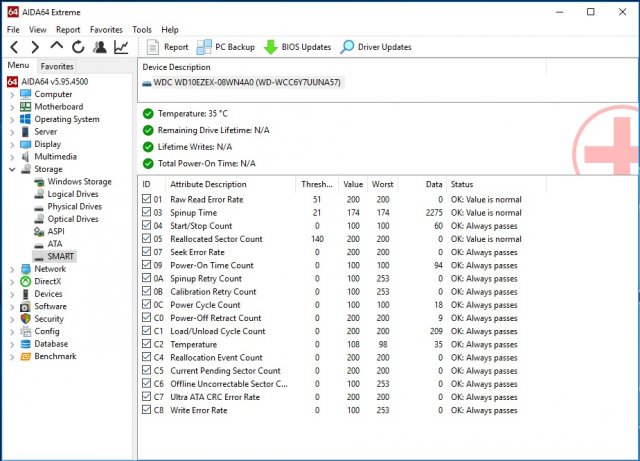640x461 pixels.
Task: Open the graph chart toolbar icon
Action: [x=121, y=47]
